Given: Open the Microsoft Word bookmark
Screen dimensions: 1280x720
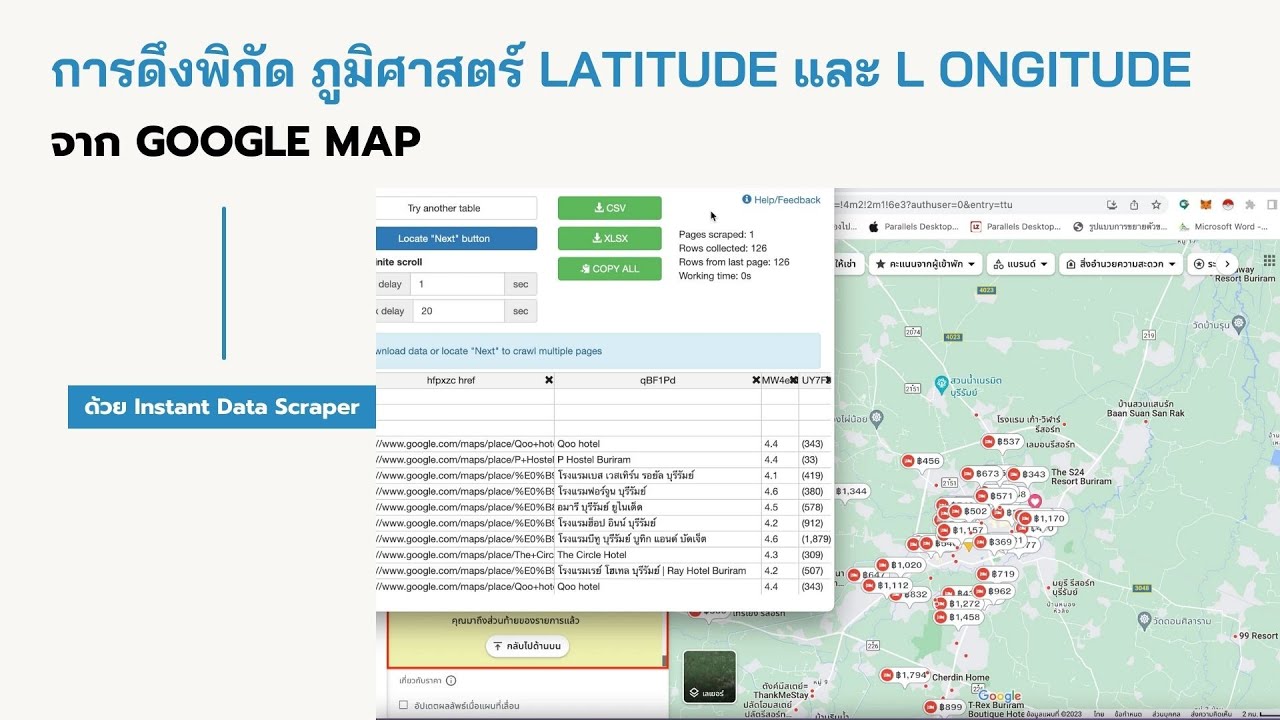Looking at the screenshot, I should coord(1224,227).
